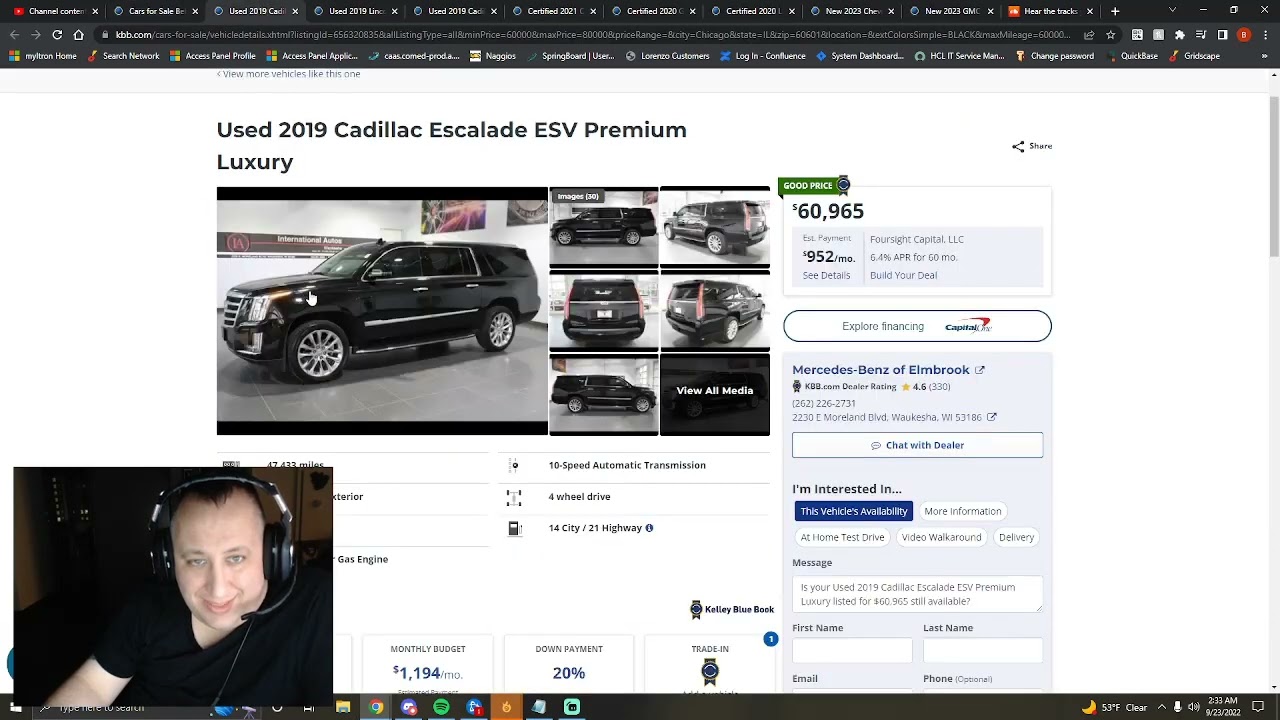Click the Chrome icon in the taskbar
Viewport: 1280px width, 720px height.
376,707
